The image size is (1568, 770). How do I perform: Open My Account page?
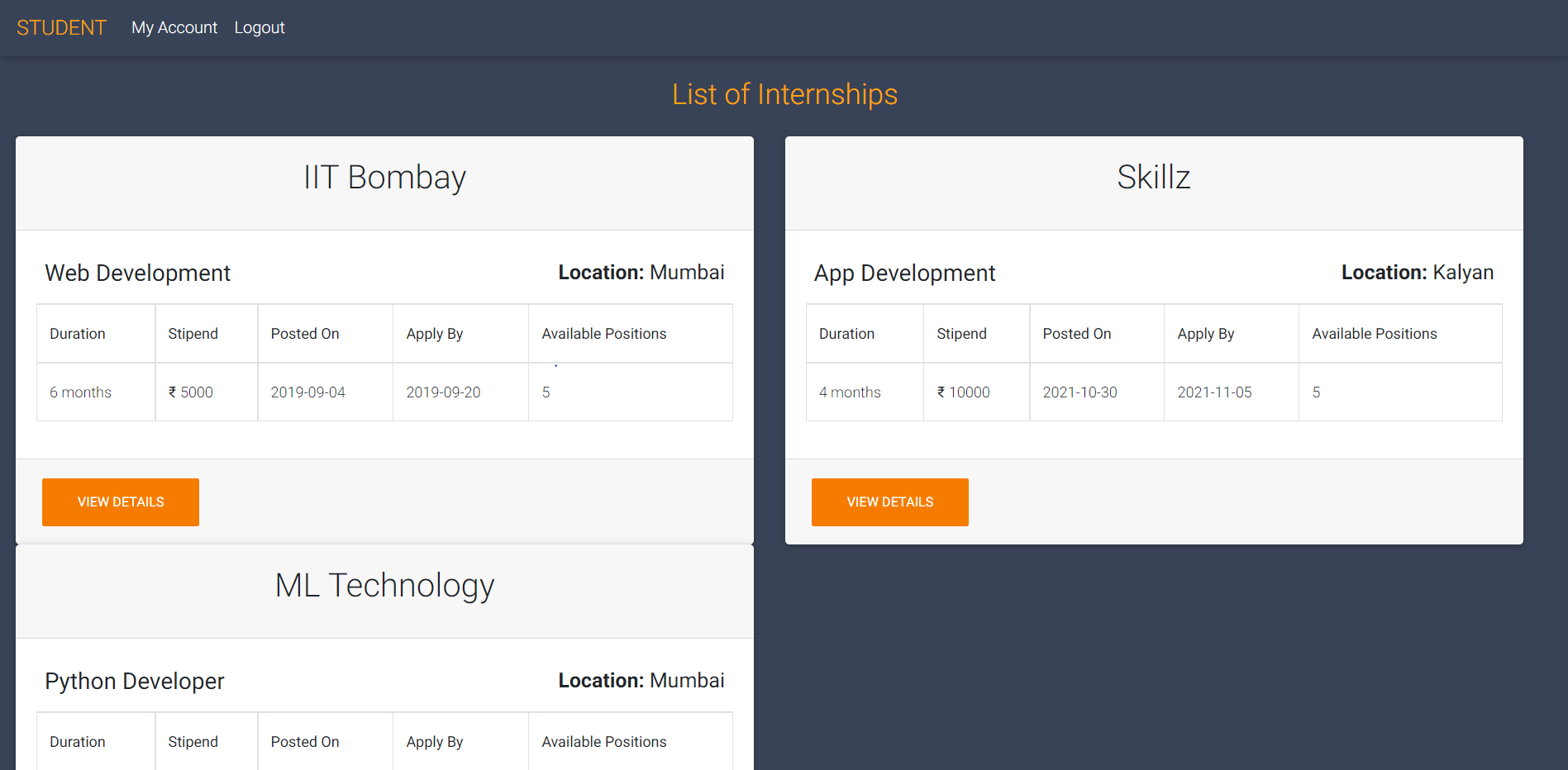(174, 27)
